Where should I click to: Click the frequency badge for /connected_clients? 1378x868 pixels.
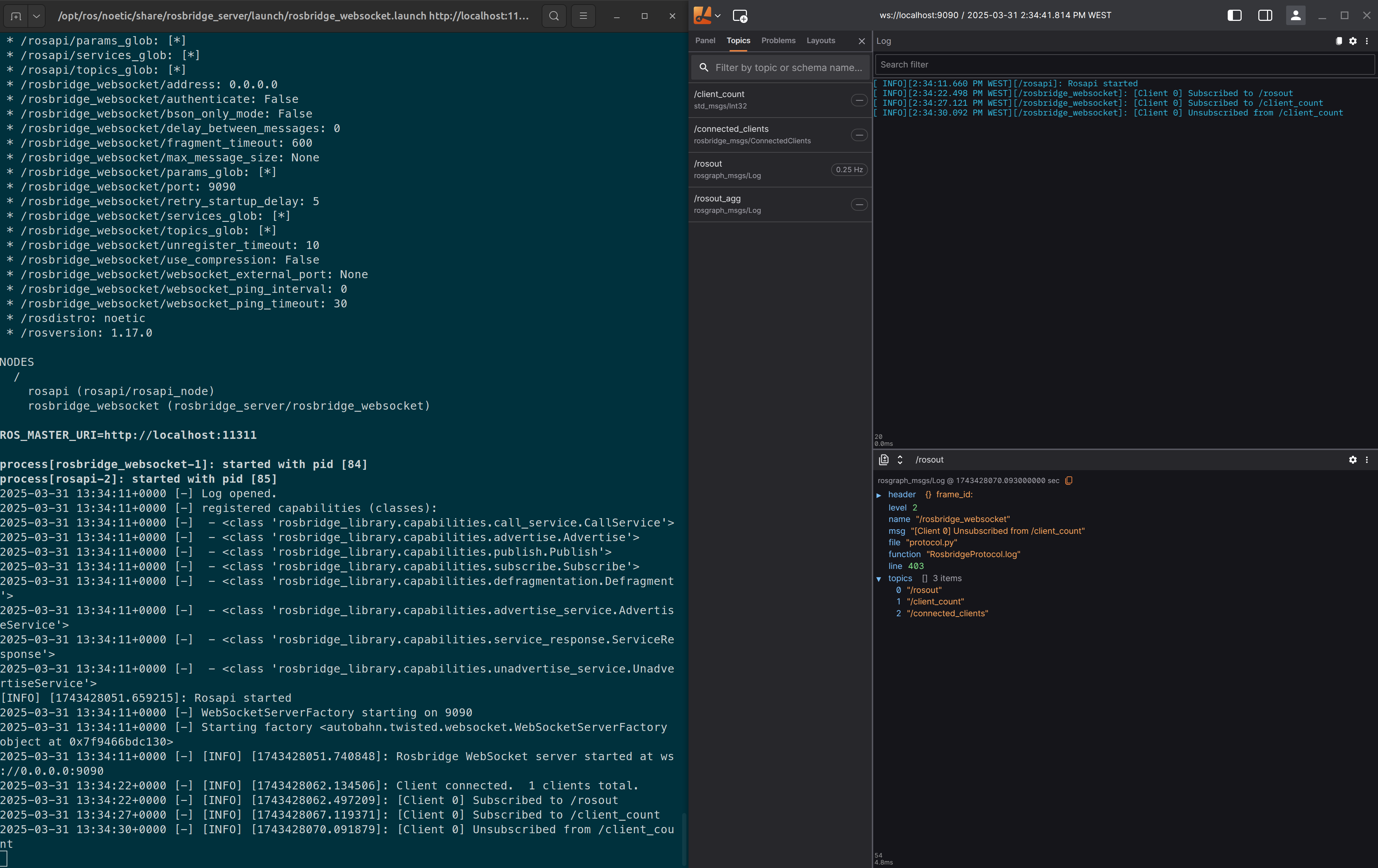pyautogui.click(x=859, y=135)
